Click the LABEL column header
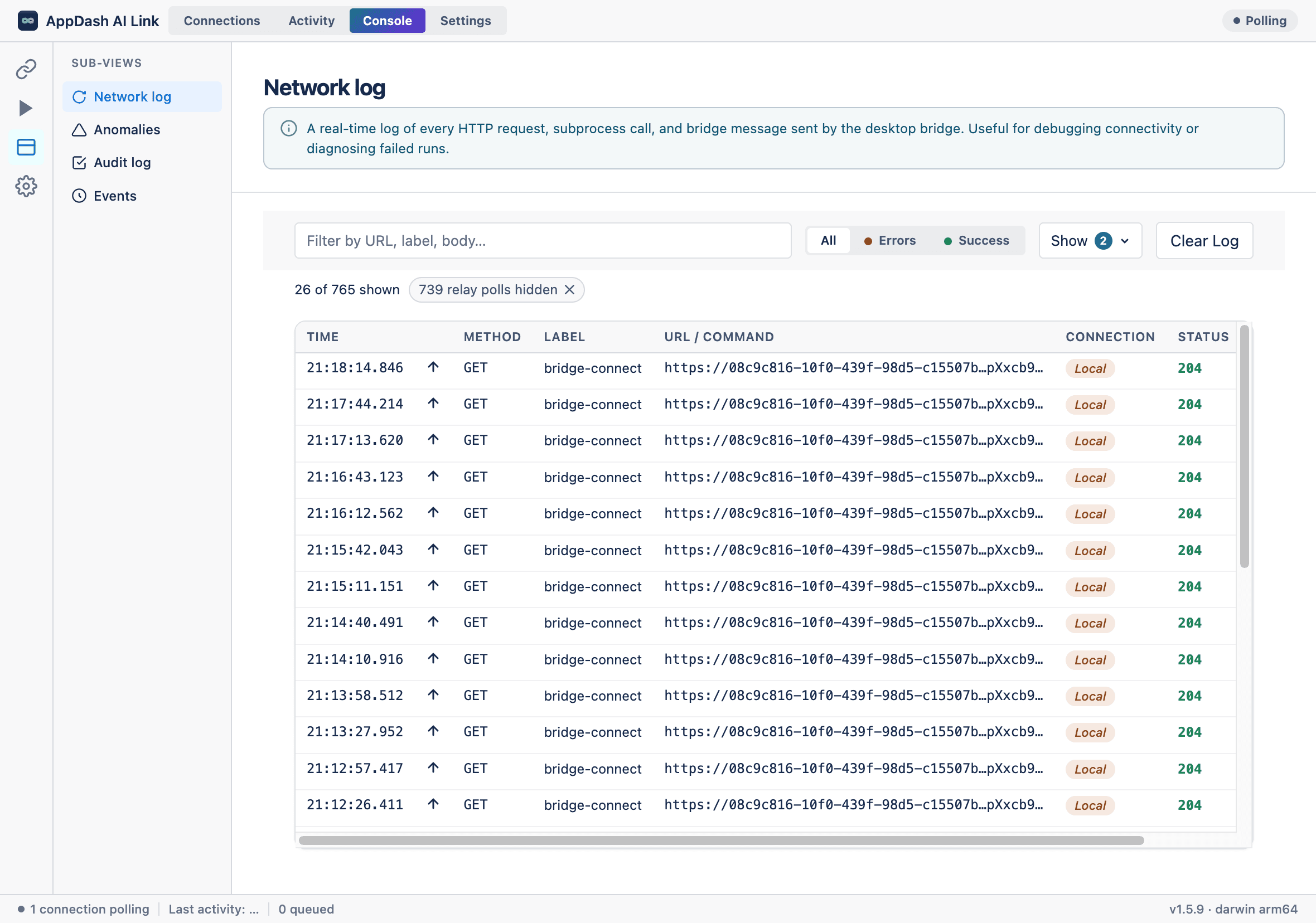 [x=564, y=337]
